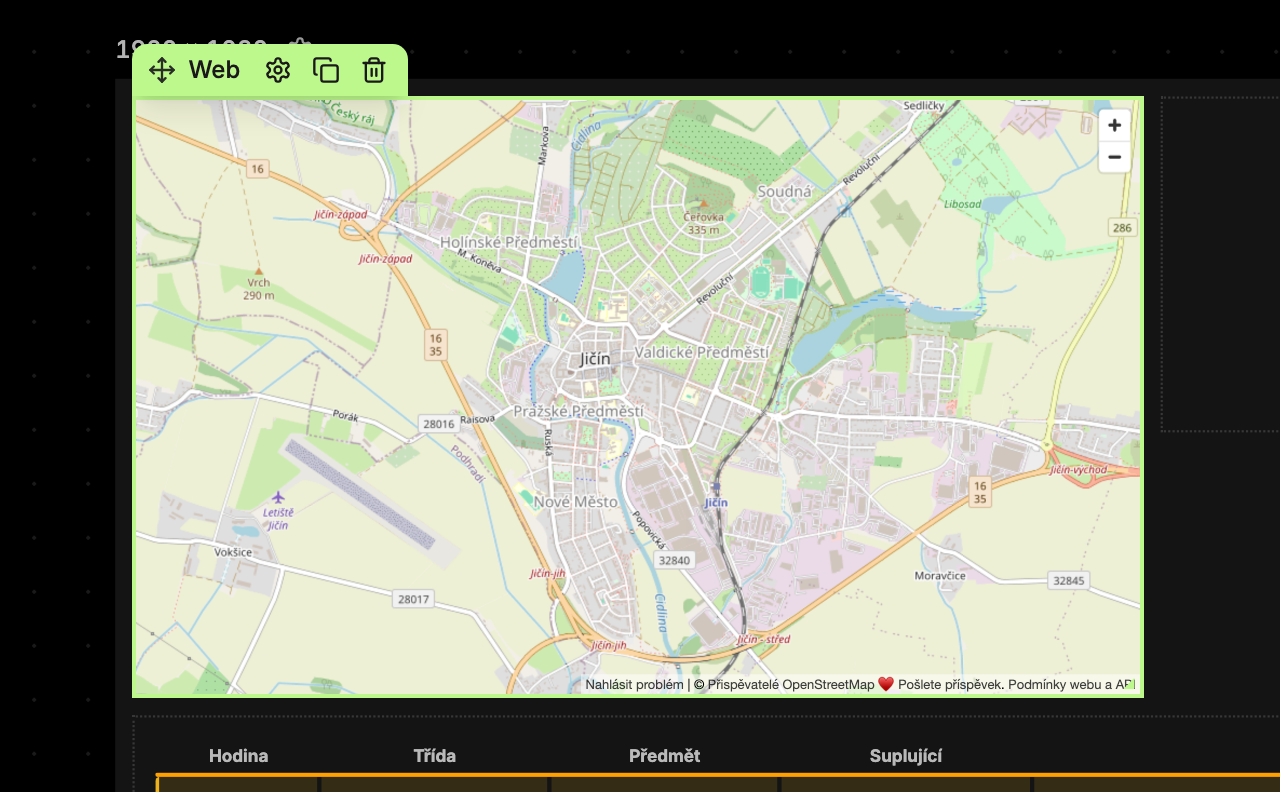Click the Čeřovka peak marker
1280x792 pixels.
click(x=703, y=203)
